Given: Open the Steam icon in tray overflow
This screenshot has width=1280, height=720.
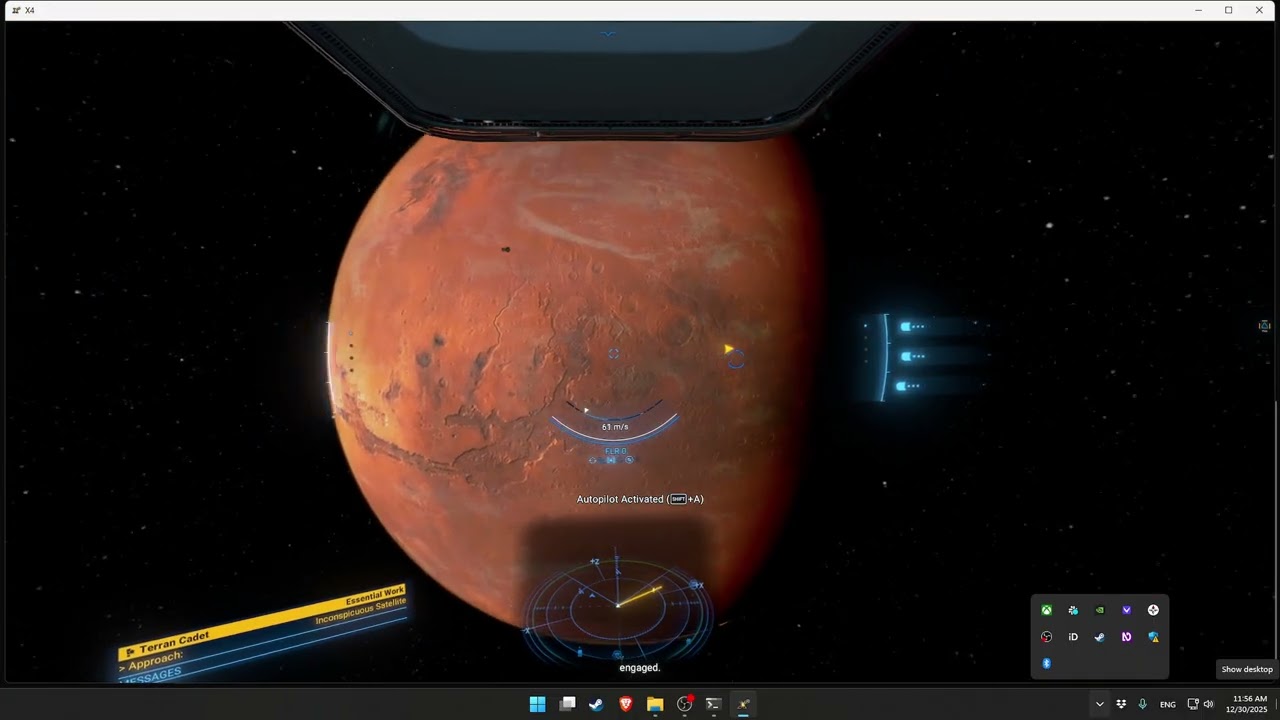Looking at the screenshot, I should click(x=1100, y=637).
